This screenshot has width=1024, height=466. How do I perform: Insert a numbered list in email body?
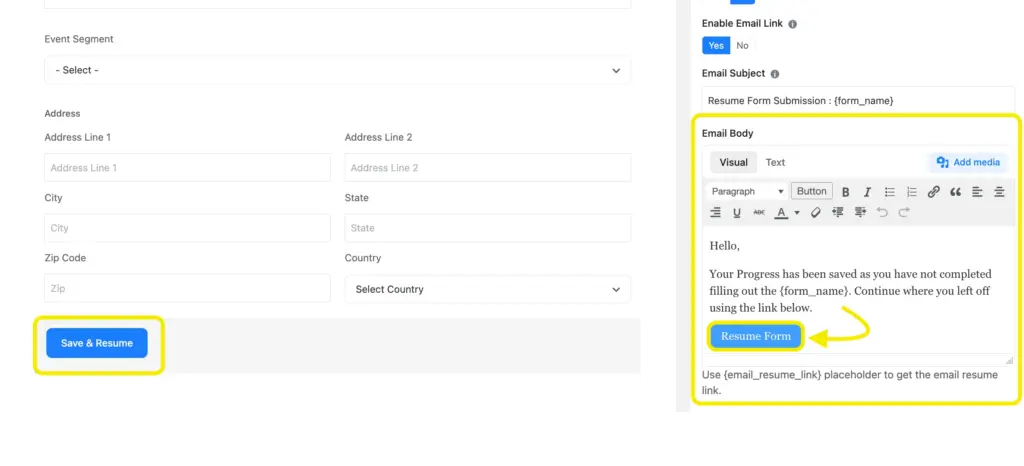click(912, 192)
